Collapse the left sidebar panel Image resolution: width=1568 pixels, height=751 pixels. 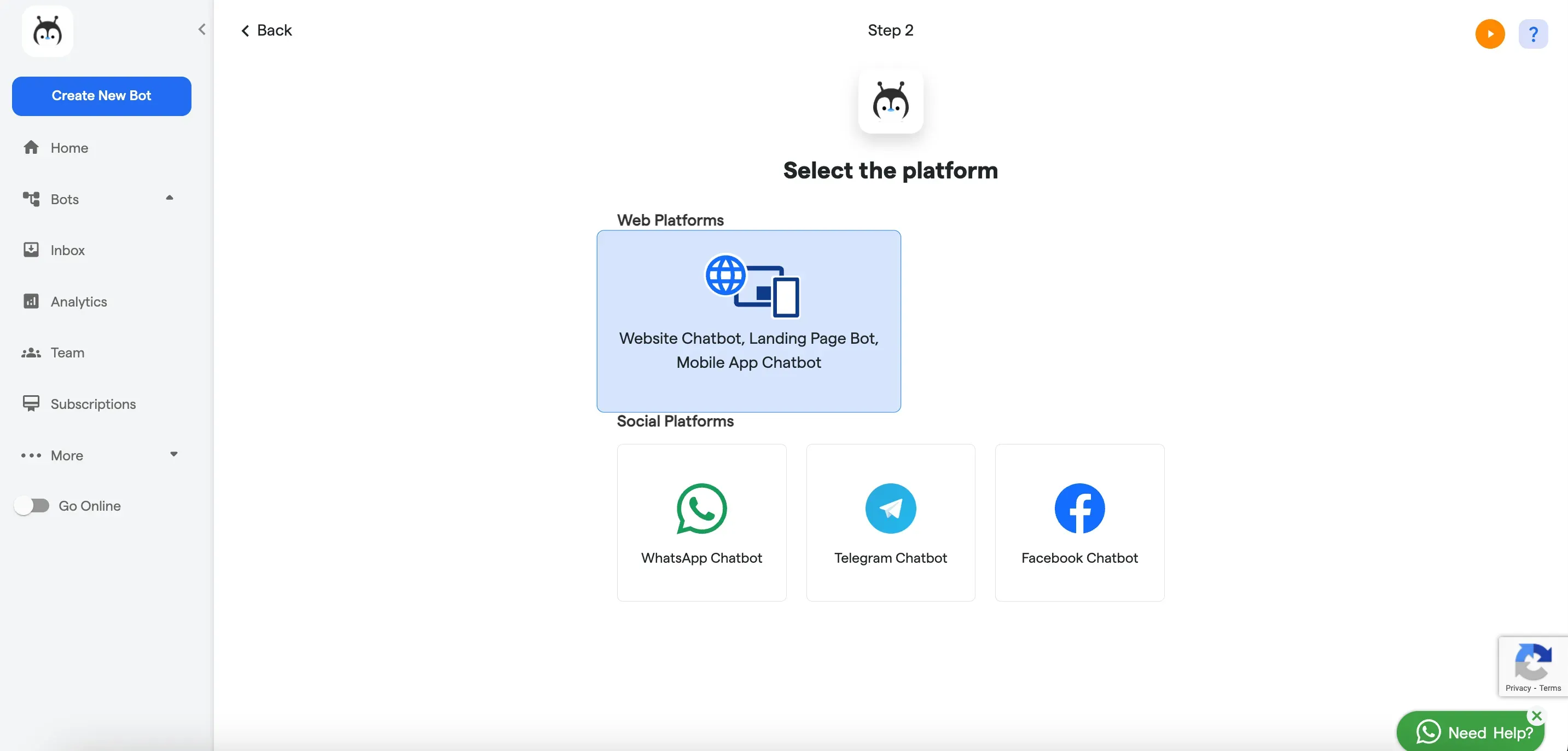click(201, 29)
